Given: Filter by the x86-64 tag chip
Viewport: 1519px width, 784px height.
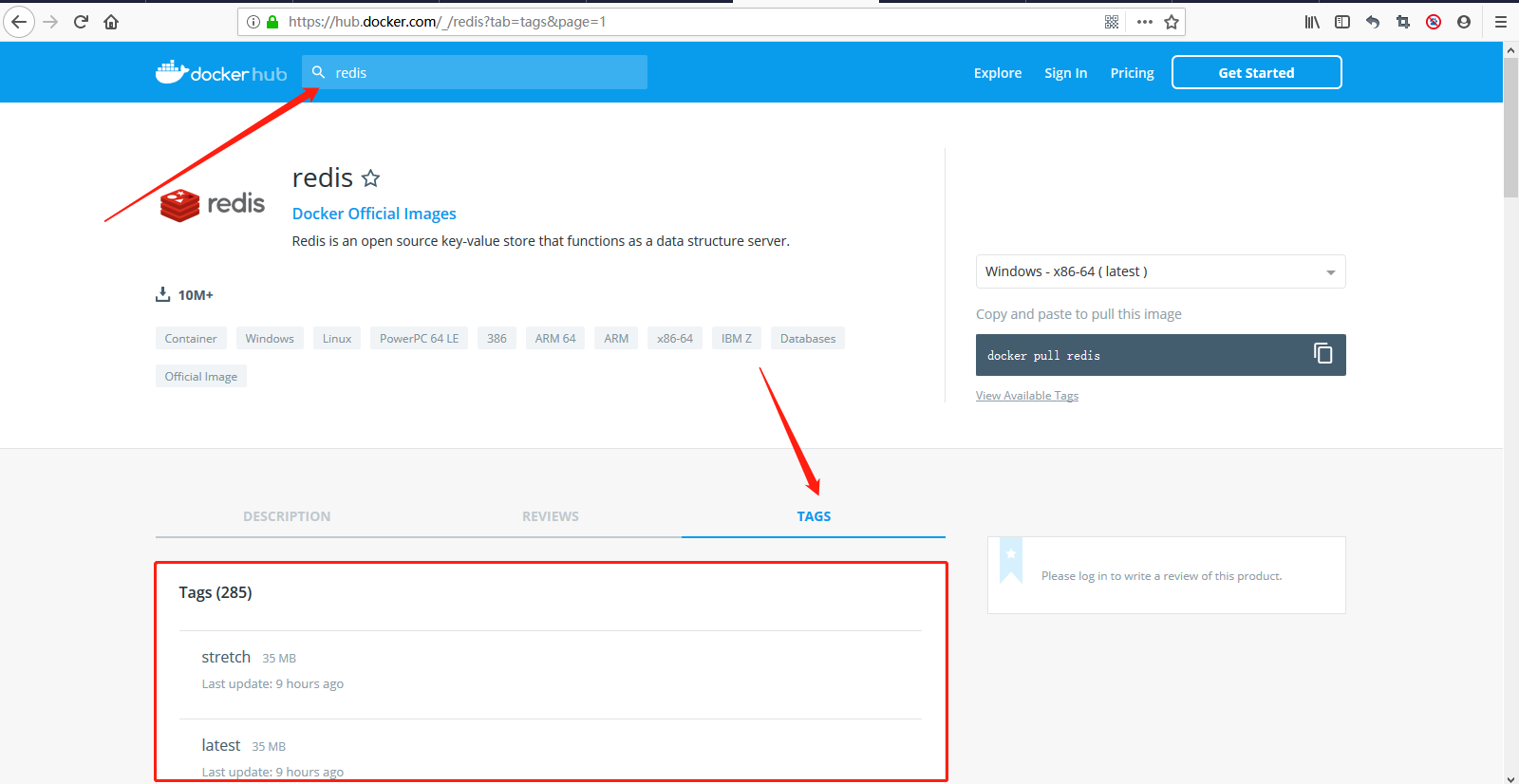Looking at the screenshot, I should pos(675,338).
